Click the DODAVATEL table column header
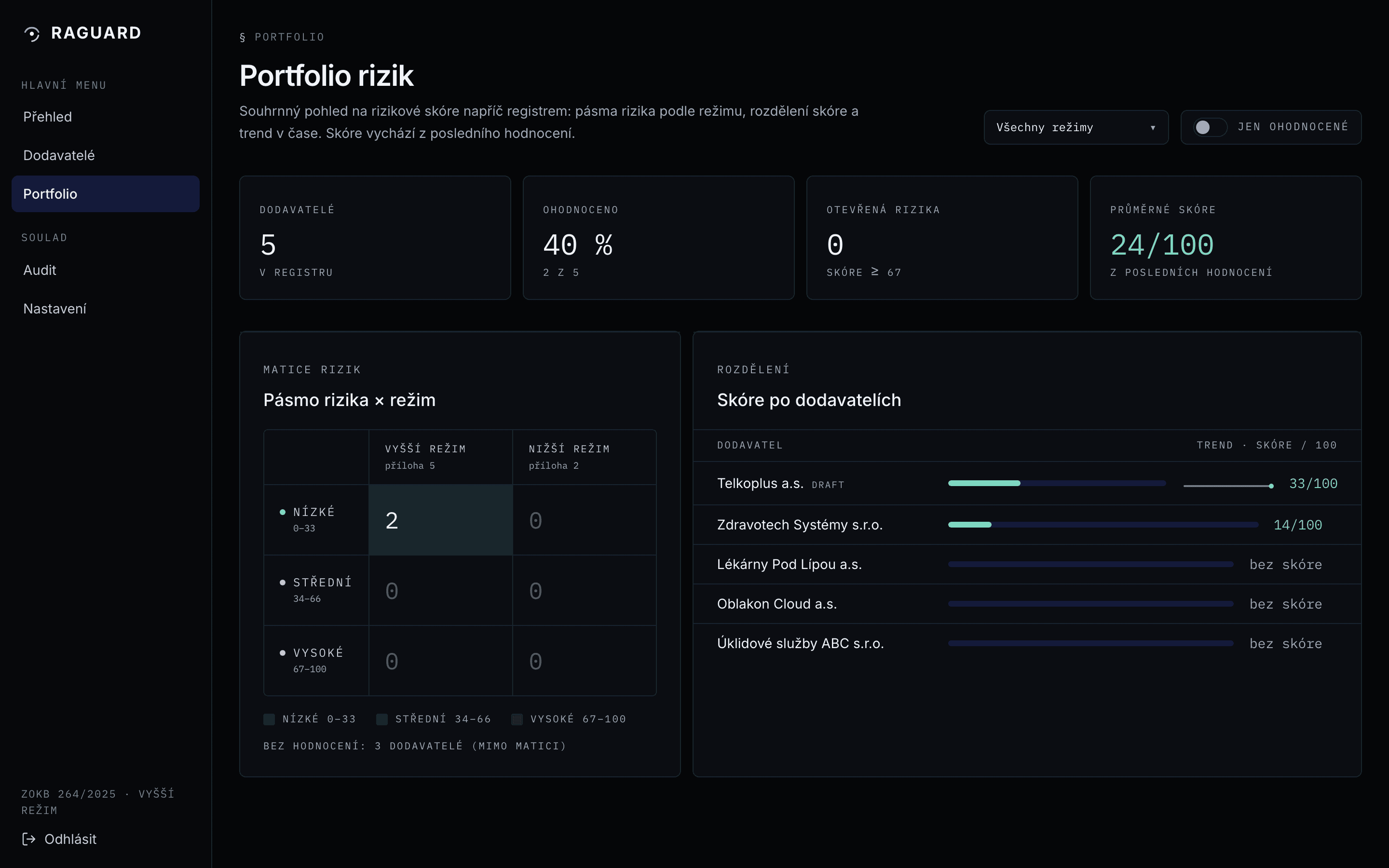The image size is (1389, 868). click(x=749, y=445)
